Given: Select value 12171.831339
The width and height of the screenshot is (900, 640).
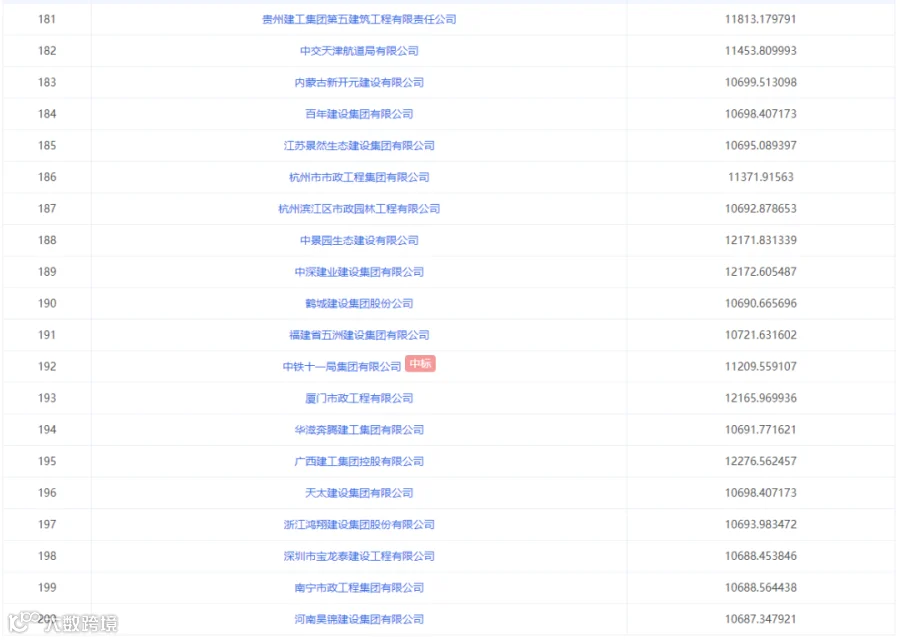Looking at the screenshot, I should (x=761, y=240).
